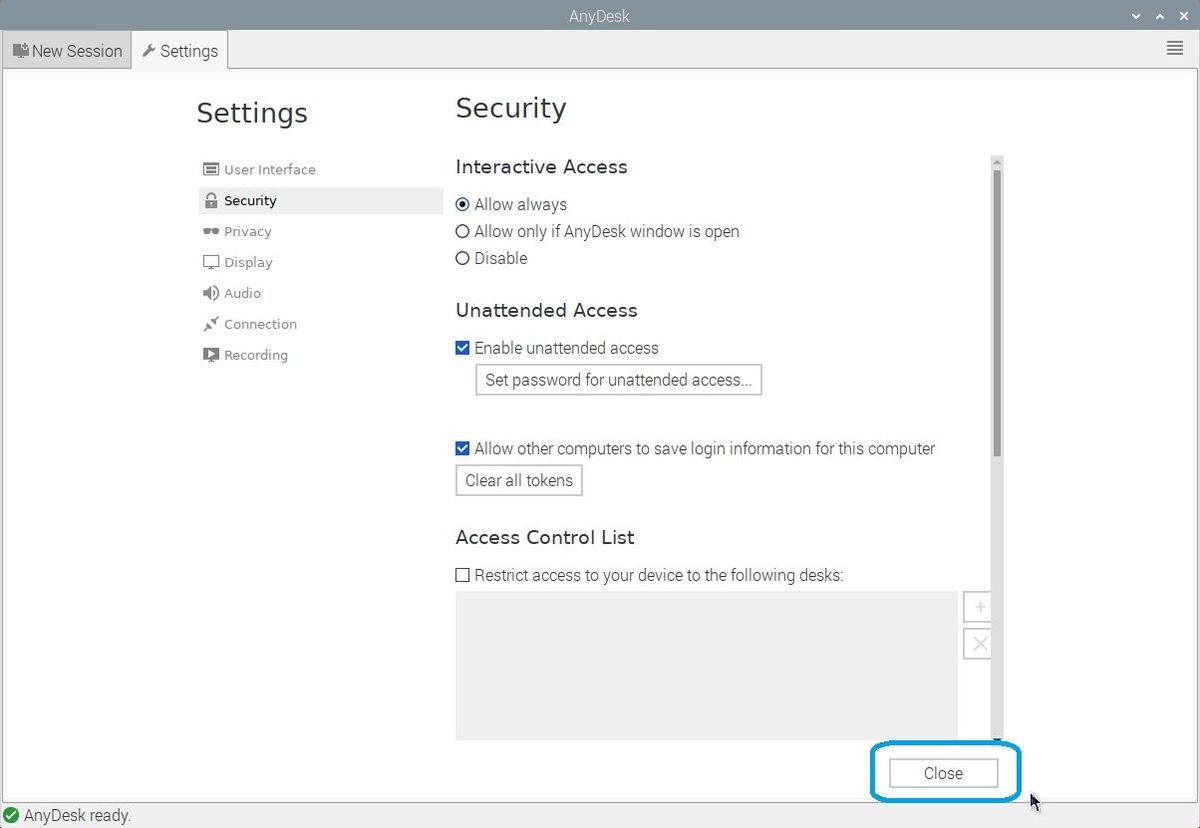Open the Recording settings section
1200x828 pixels.
320,355
